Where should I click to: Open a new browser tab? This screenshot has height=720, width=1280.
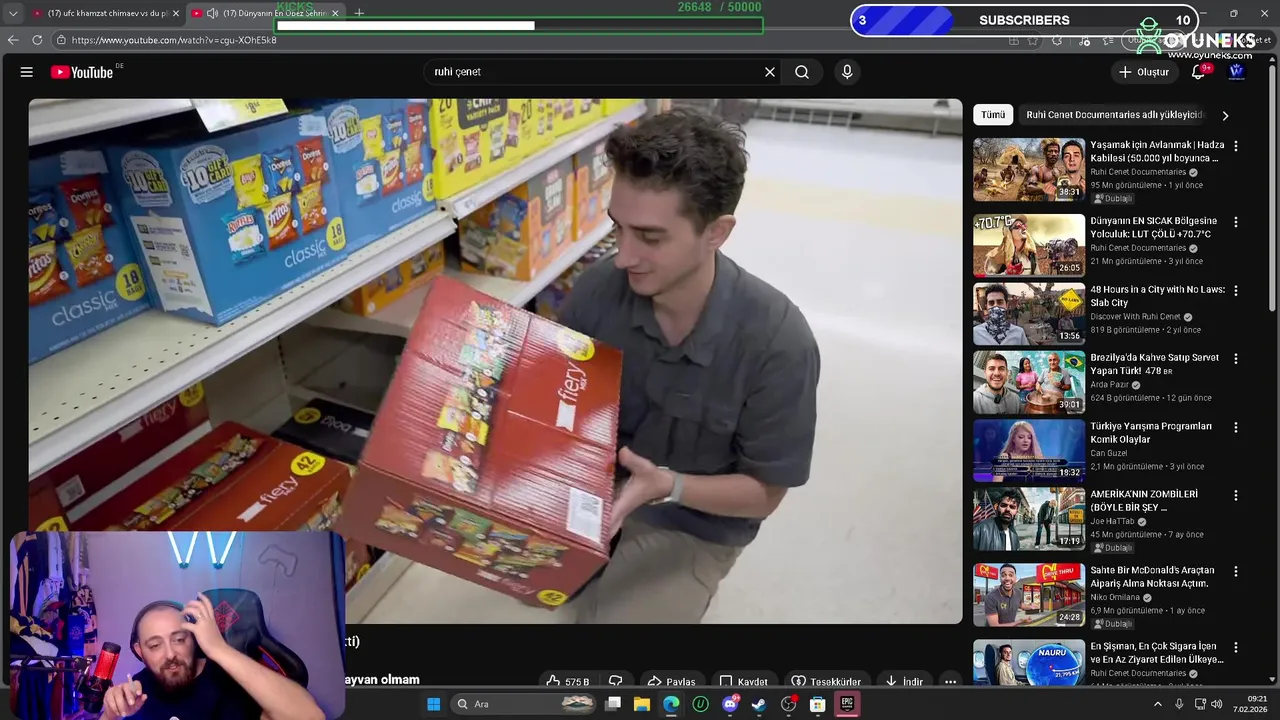(x=359, y=13)
